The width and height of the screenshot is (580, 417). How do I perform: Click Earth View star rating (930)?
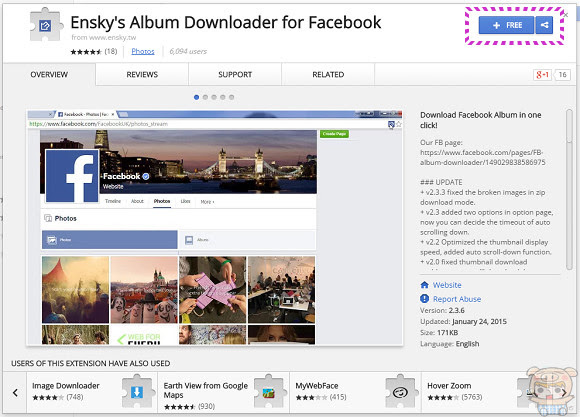pos(189,407)
